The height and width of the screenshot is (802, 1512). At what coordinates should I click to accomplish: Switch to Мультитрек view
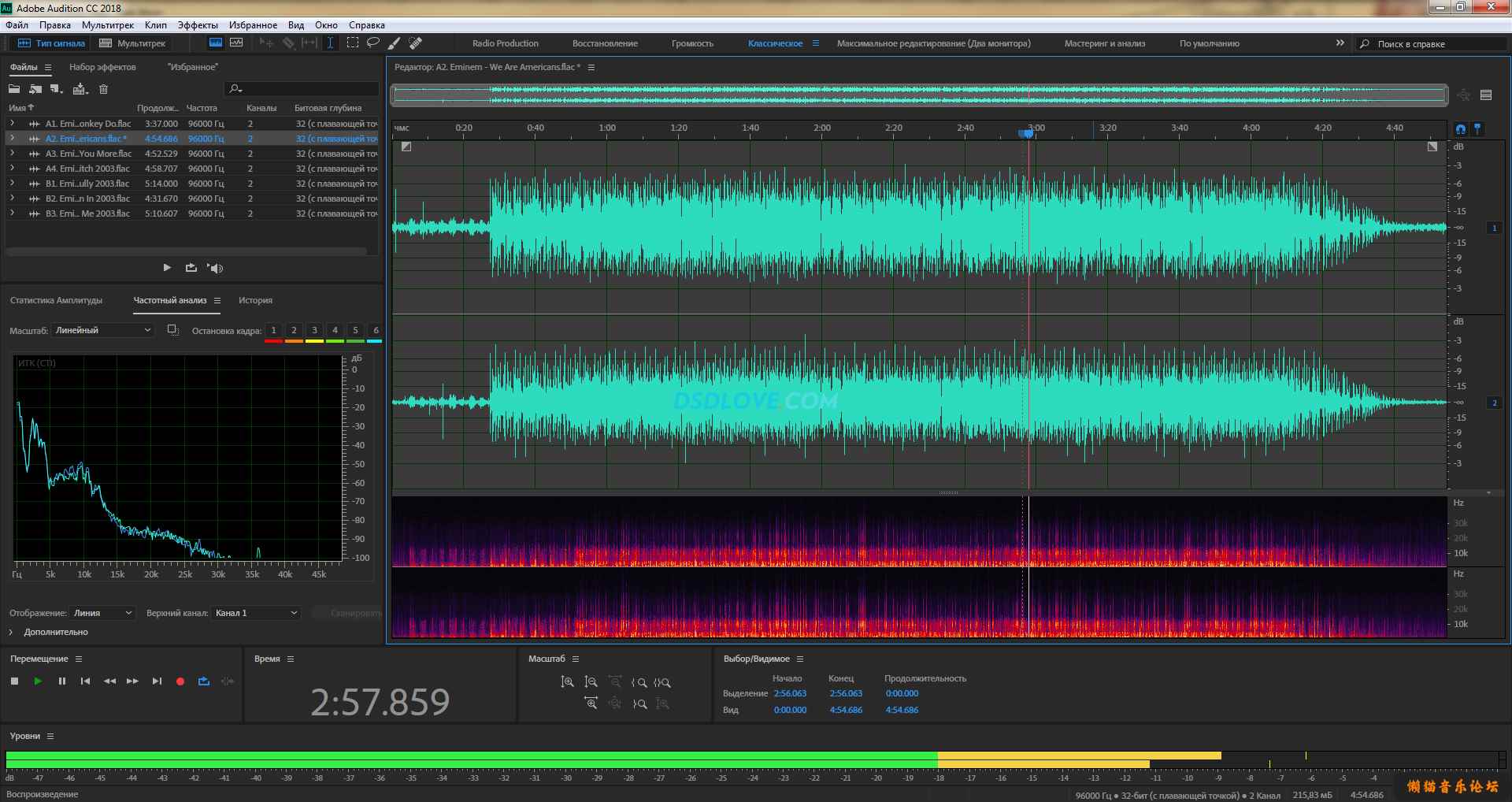pos(132,43)
